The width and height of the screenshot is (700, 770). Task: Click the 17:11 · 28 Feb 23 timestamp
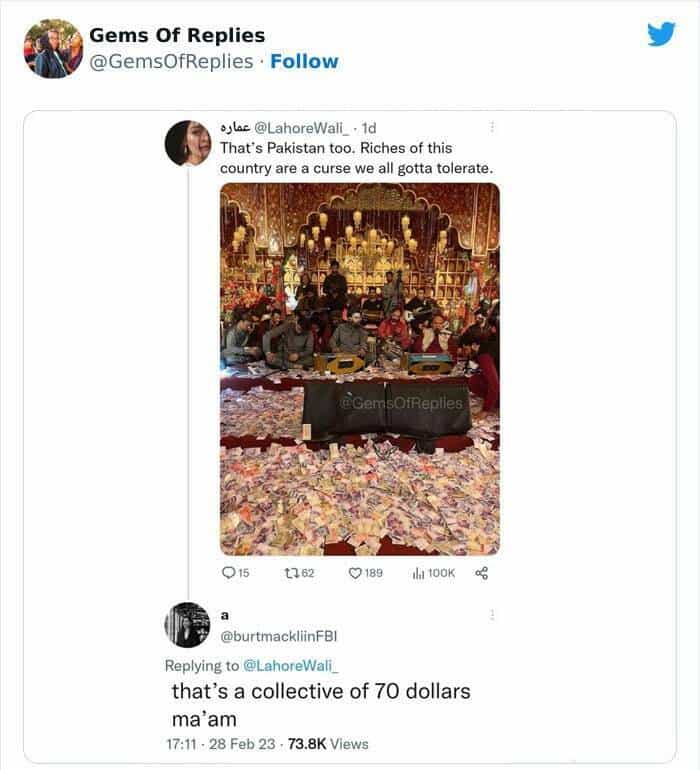point(219,743)
